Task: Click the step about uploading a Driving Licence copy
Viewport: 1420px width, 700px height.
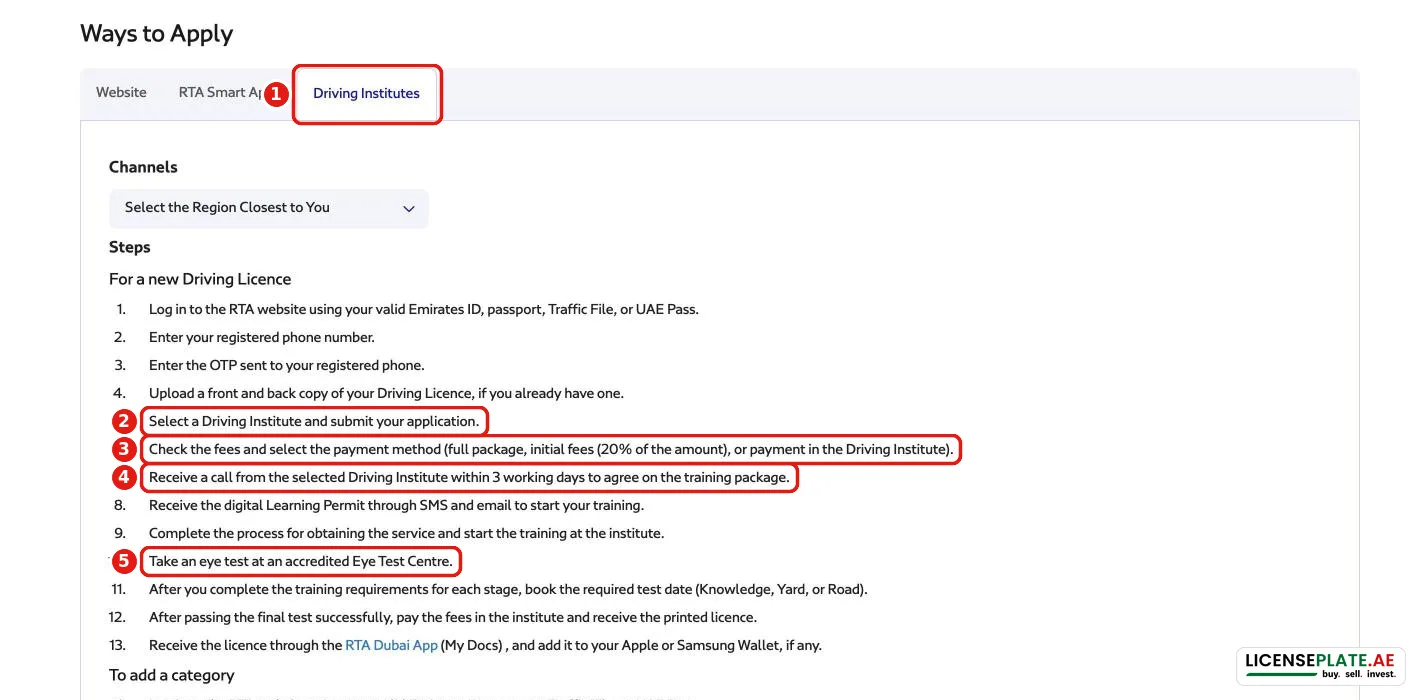Action: (386, 393)
